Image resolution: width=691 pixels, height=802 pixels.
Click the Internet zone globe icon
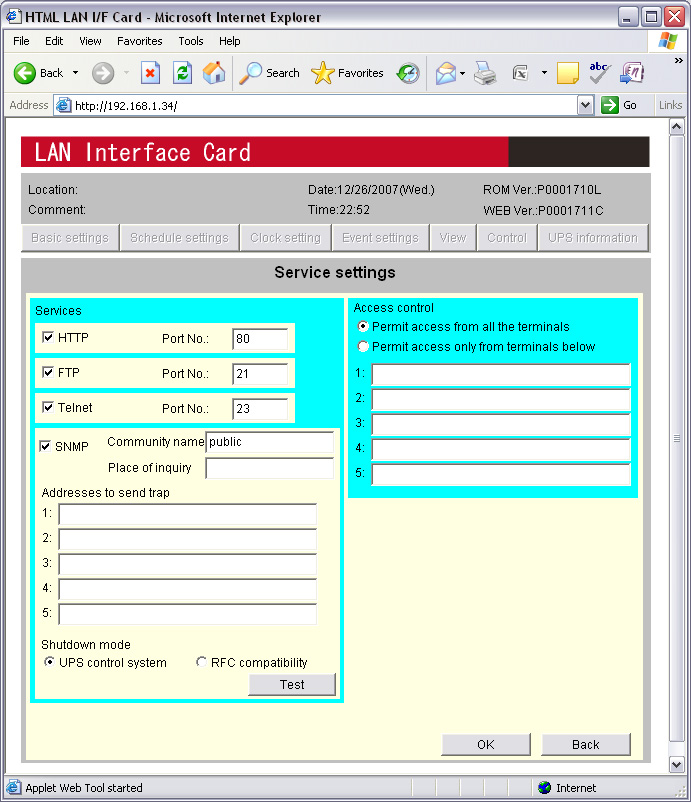point(545,788)
